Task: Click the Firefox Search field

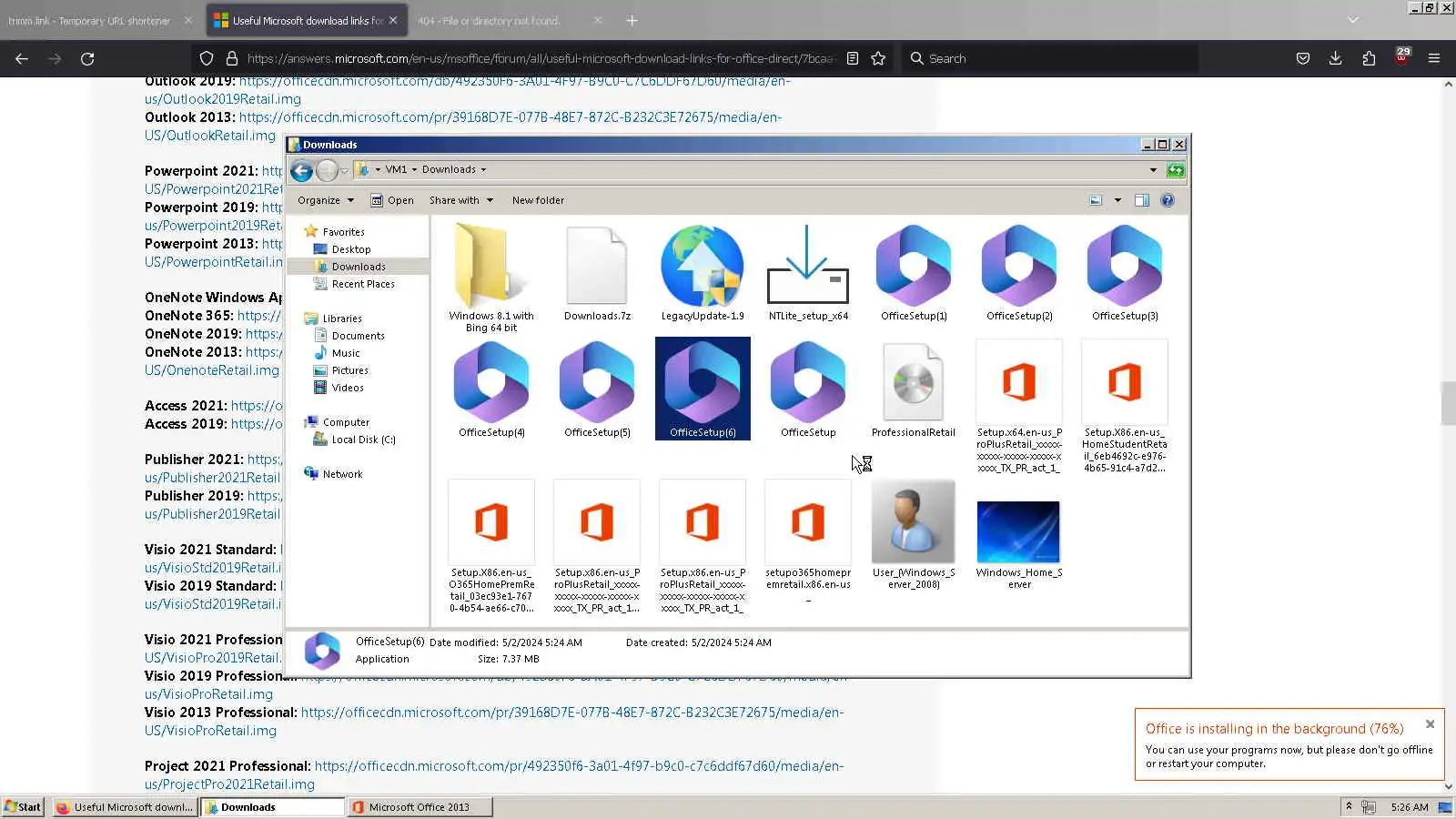Action: tap(1049, 58)
